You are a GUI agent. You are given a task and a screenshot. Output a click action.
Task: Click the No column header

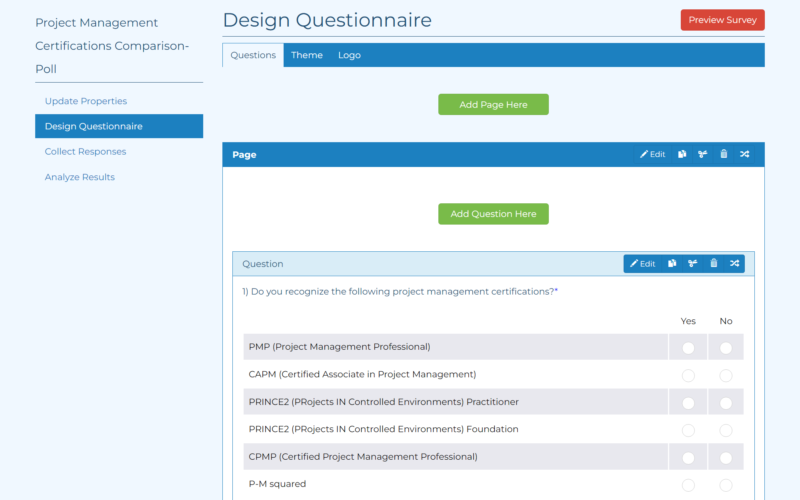(726, 321)
